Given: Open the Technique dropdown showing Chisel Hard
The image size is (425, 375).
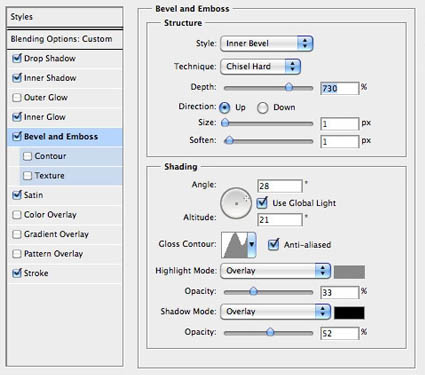Looking at the screenshot, I should click(x=260, y=66).
